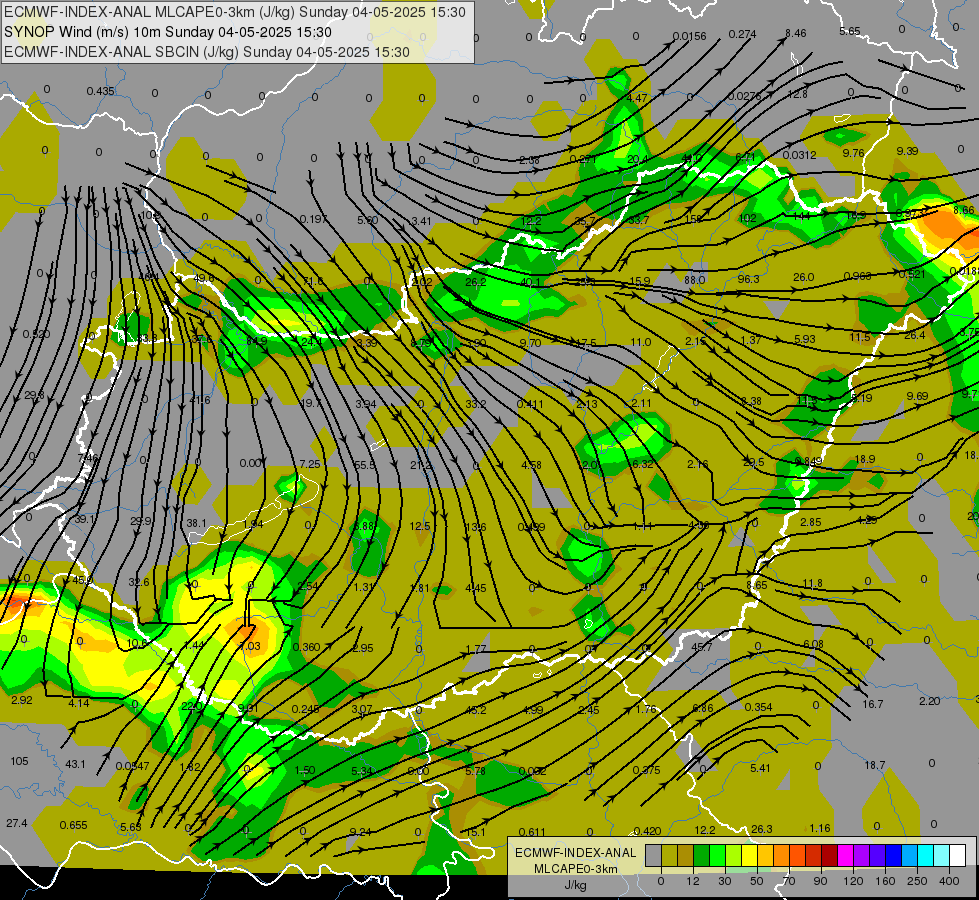Click the magenta legend swatch

(x=845, y=855)
